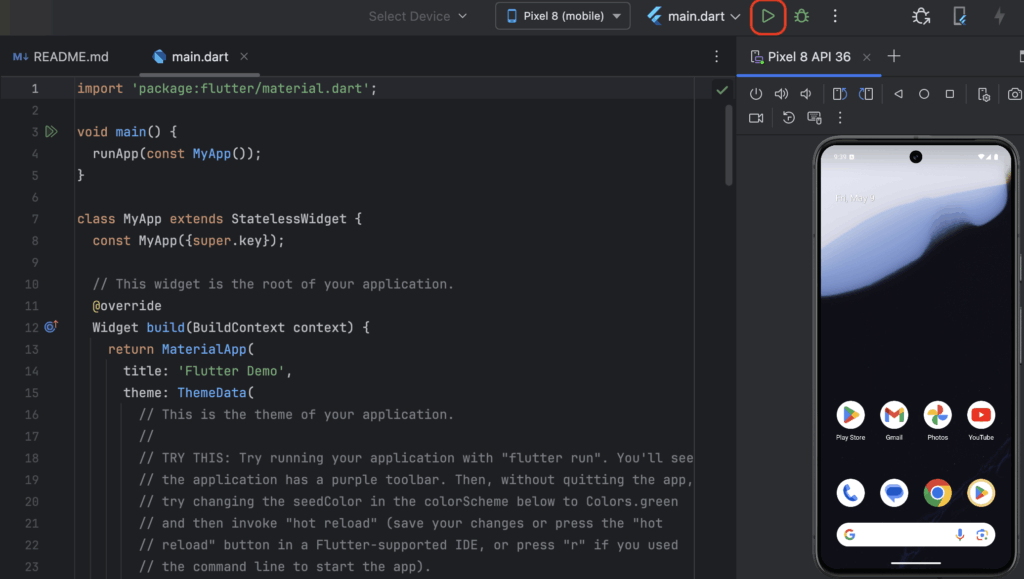This screenshot has height=579, width=1024.
Task: Open emulator toolbar more options three dots
Action: (x=840, y=118)
